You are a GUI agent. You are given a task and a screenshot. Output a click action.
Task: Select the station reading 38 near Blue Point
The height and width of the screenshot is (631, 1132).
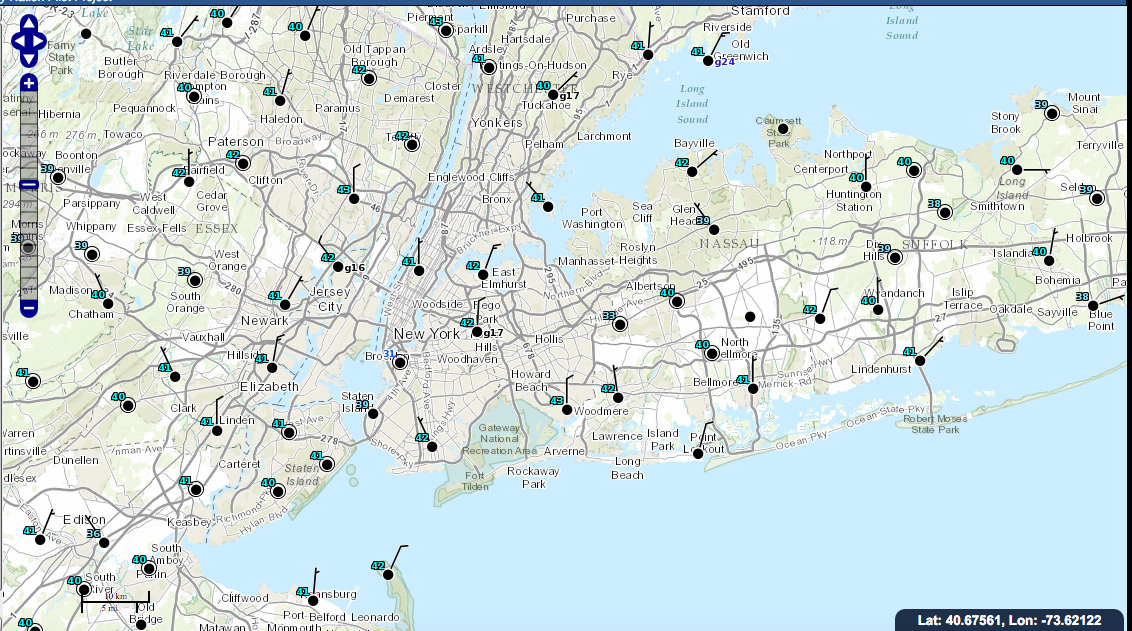pyautogui.click(x=1093, y=306)
